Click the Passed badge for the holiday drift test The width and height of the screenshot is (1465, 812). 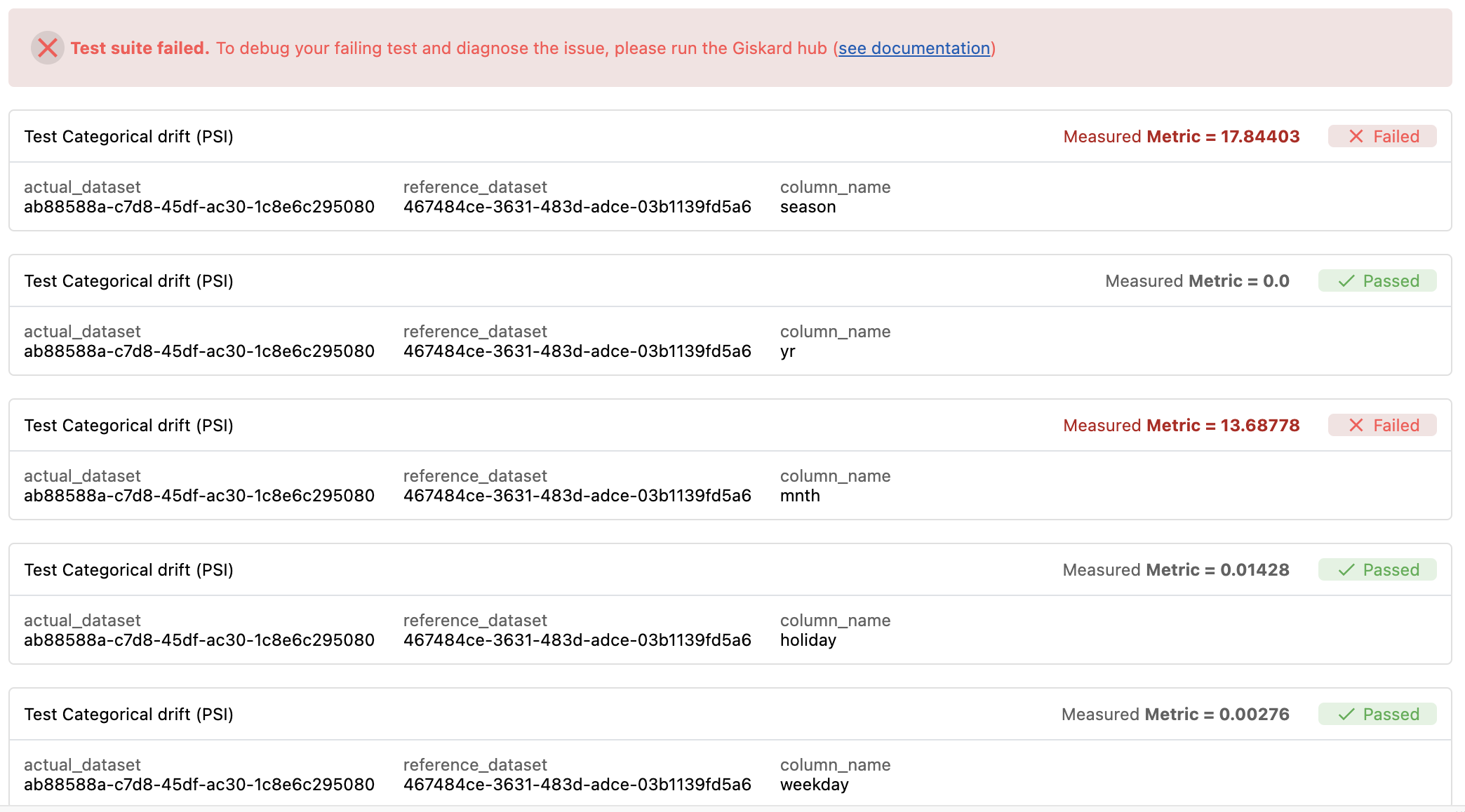click(x=1377, y=569)
